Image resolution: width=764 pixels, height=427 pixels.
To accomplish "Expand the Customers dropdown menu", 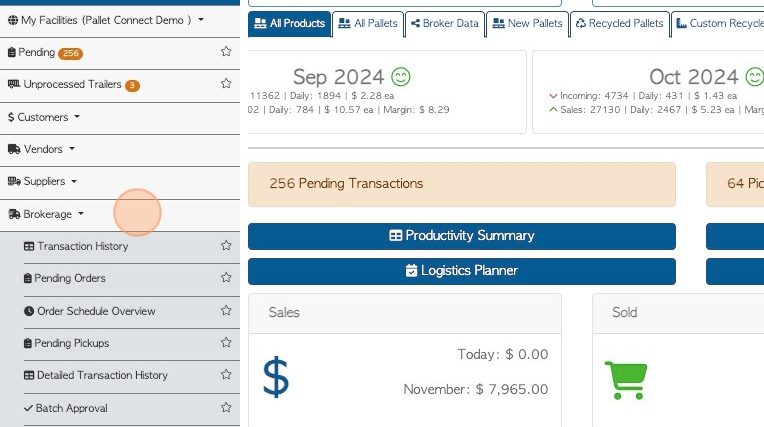I will 44,117.
